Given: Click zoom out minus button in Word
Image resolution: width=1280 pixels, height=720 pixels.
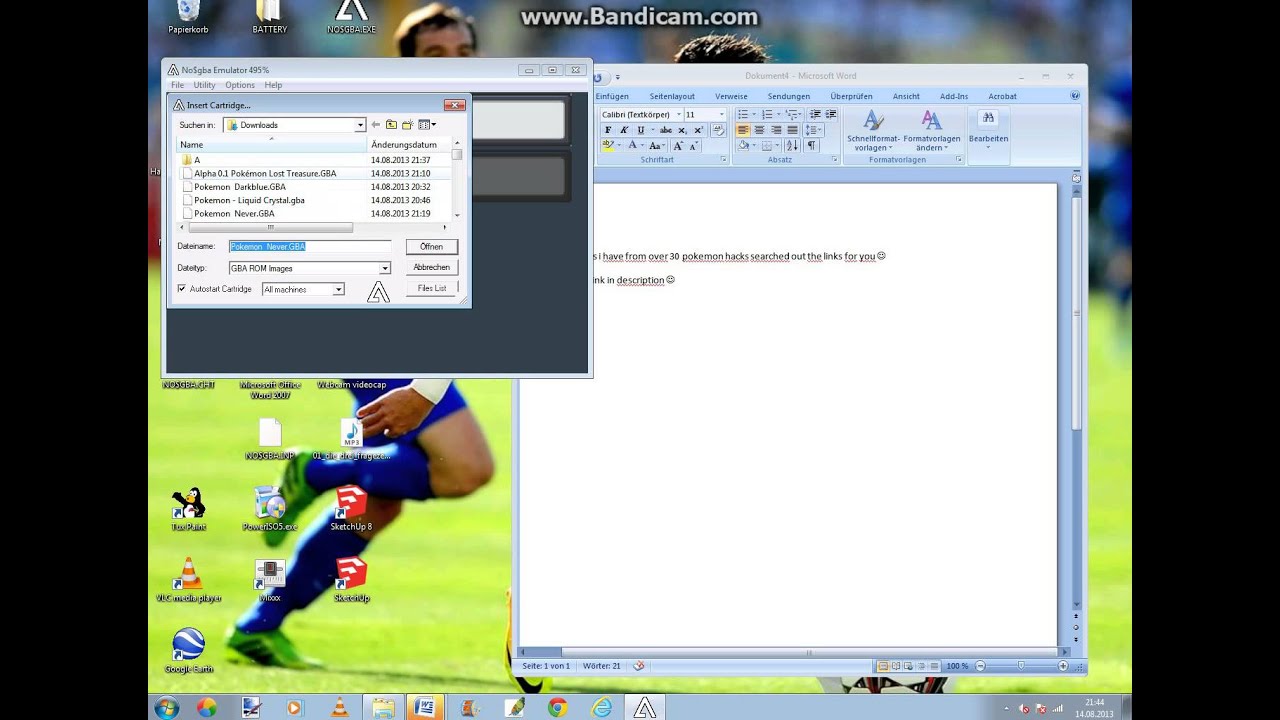Looking at the screenshot, I should 980,666.
